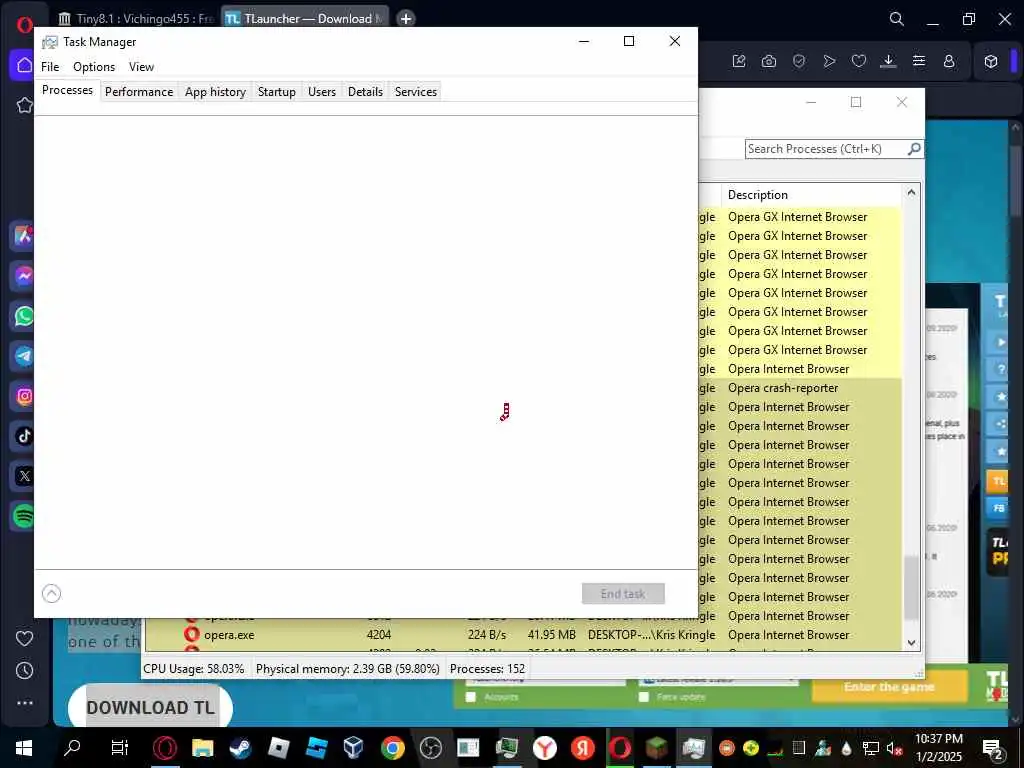Screen dimensions: 1024x768
Task: Open Aria AI in the sidebar
Action: (24, 236)
